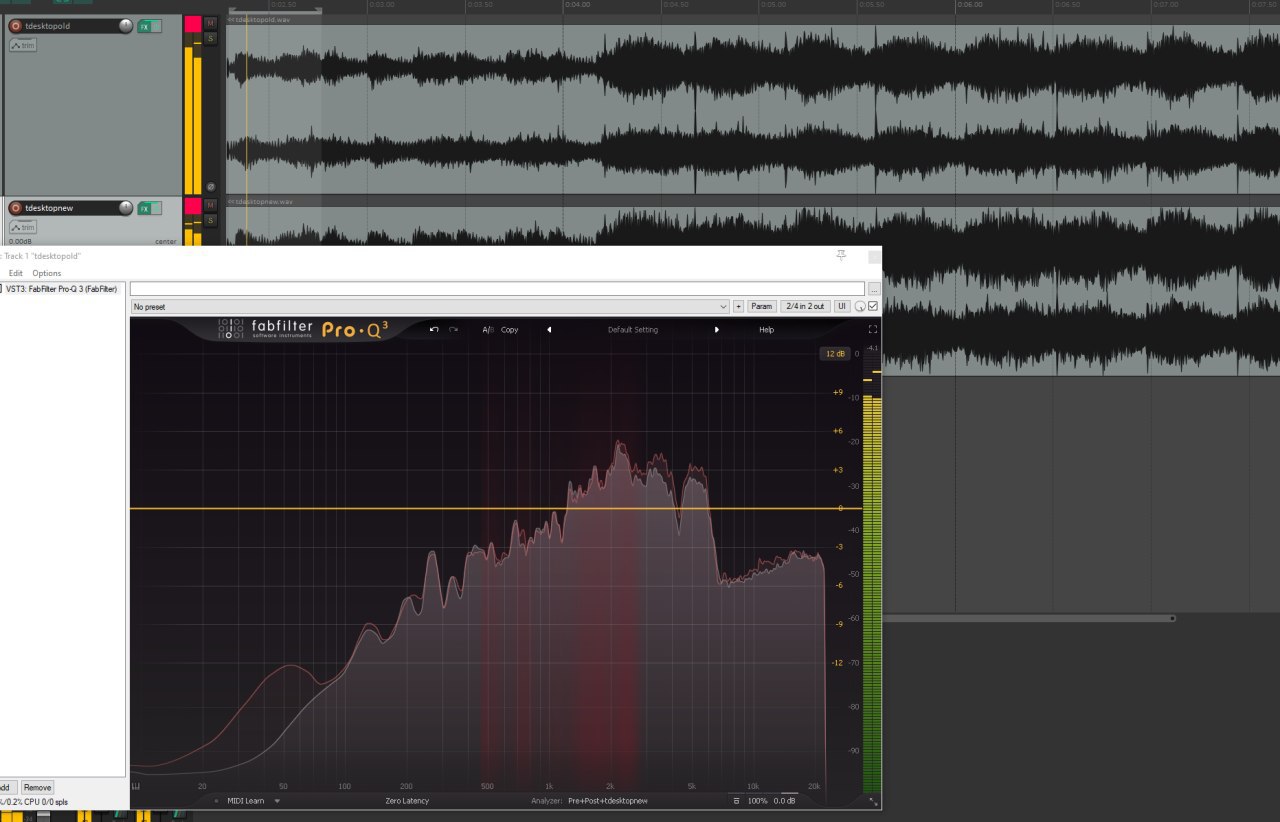The image size is (1280, 822).
Task: Copy A state to B
Action: click(x=509, y=329)
